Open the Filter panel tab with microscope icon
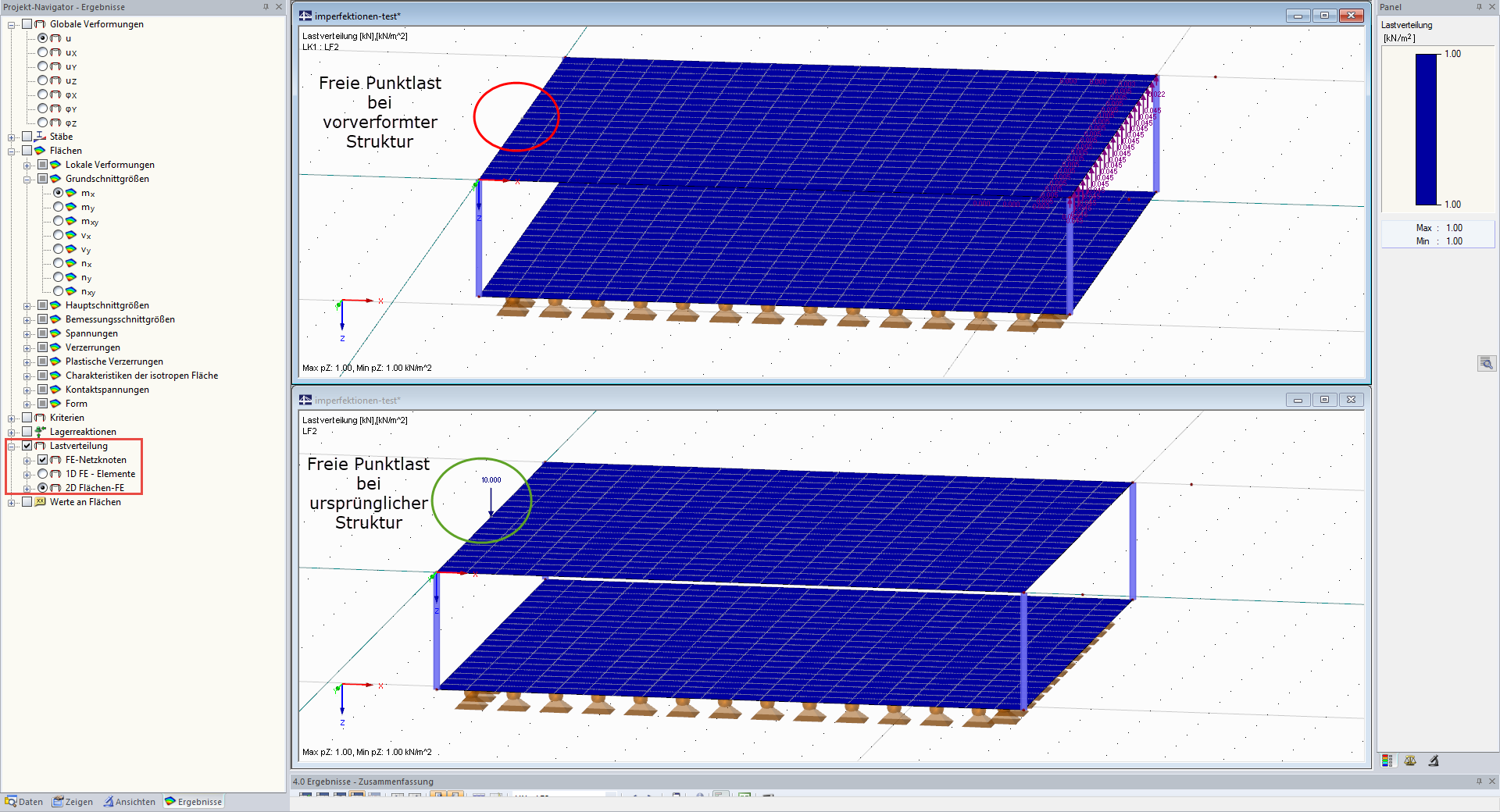The image size is (1500, 812). (x=1434, y=760)
